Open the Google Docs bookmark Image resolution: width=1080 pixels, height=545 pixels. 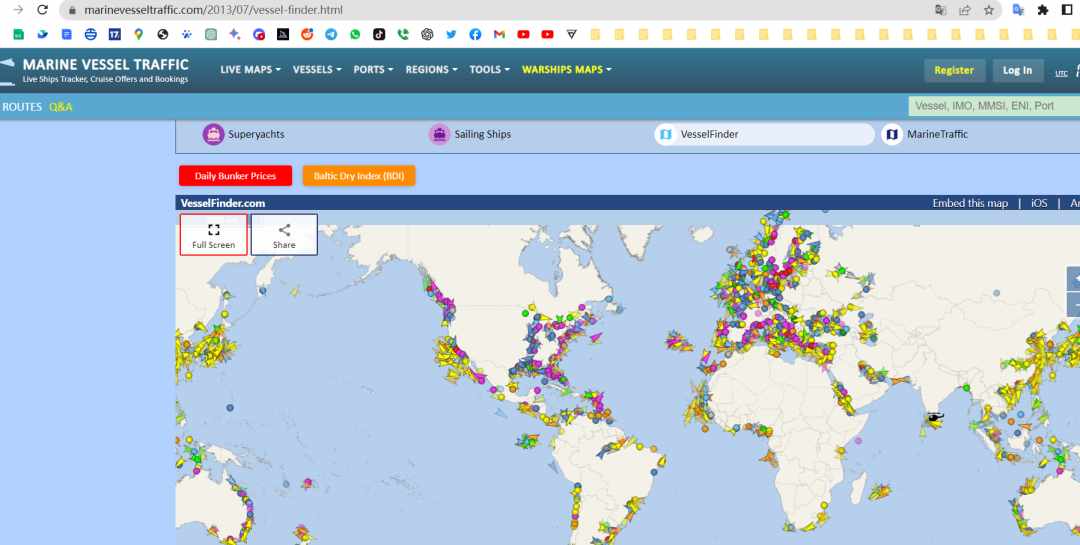[x=66, y=34]
